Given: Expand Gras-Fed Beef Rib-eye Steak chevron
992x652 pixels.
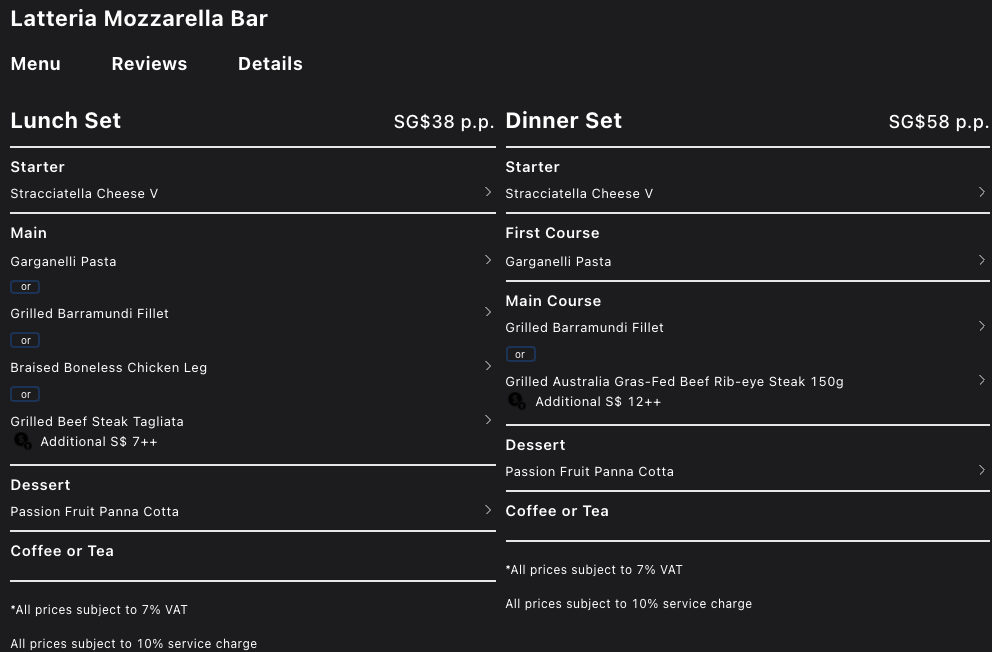Looking at the screenshot, I should coord(982,380).
